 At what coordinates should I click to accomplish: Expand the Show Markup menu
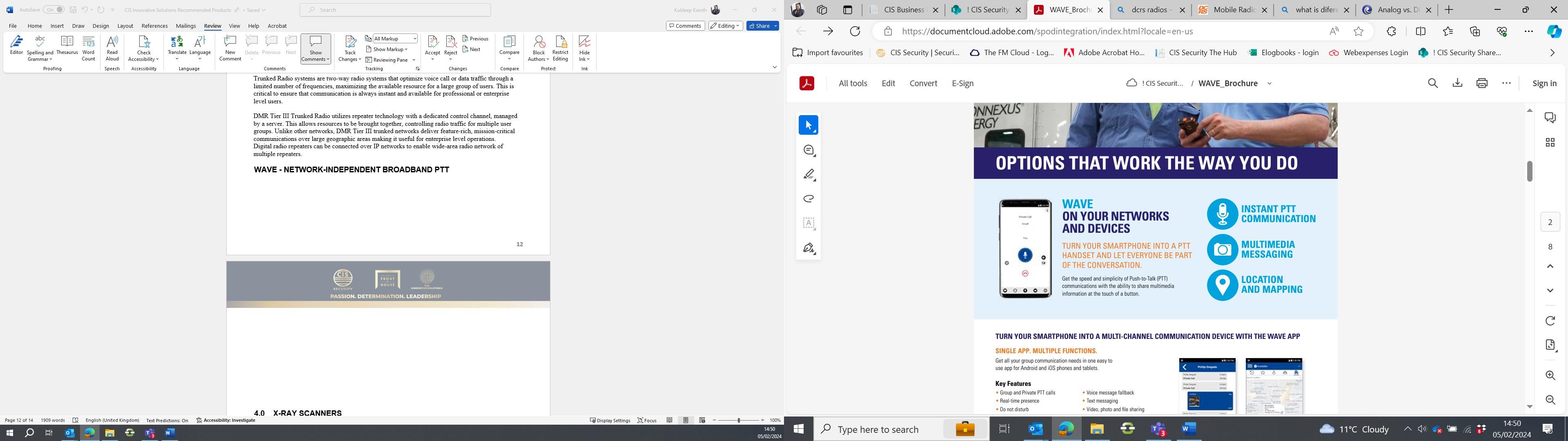(388, 49)
